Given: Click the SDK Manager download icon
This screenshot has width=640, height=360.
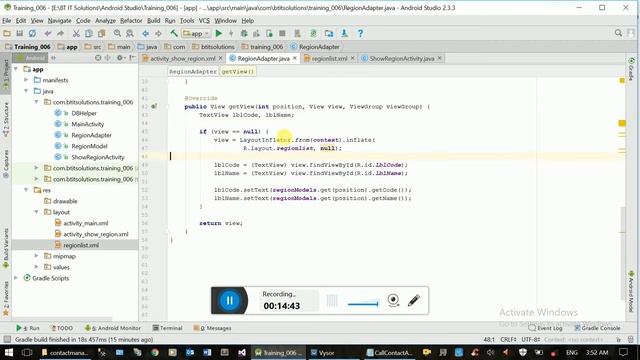Looking at the screenshot, I should tap(344, 33).
